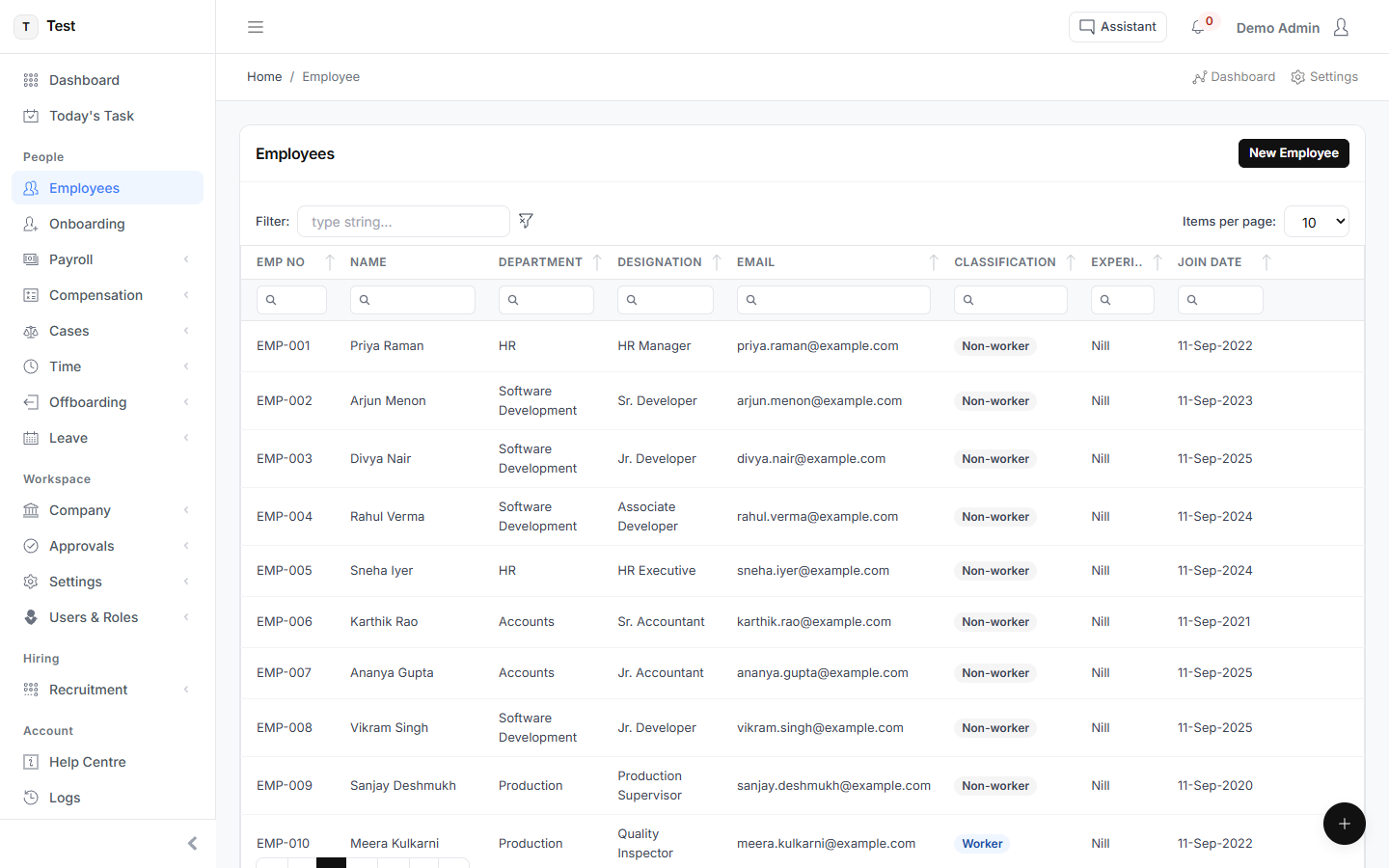
Task: Click the Test workspace logo
Action: coord(26,27)
